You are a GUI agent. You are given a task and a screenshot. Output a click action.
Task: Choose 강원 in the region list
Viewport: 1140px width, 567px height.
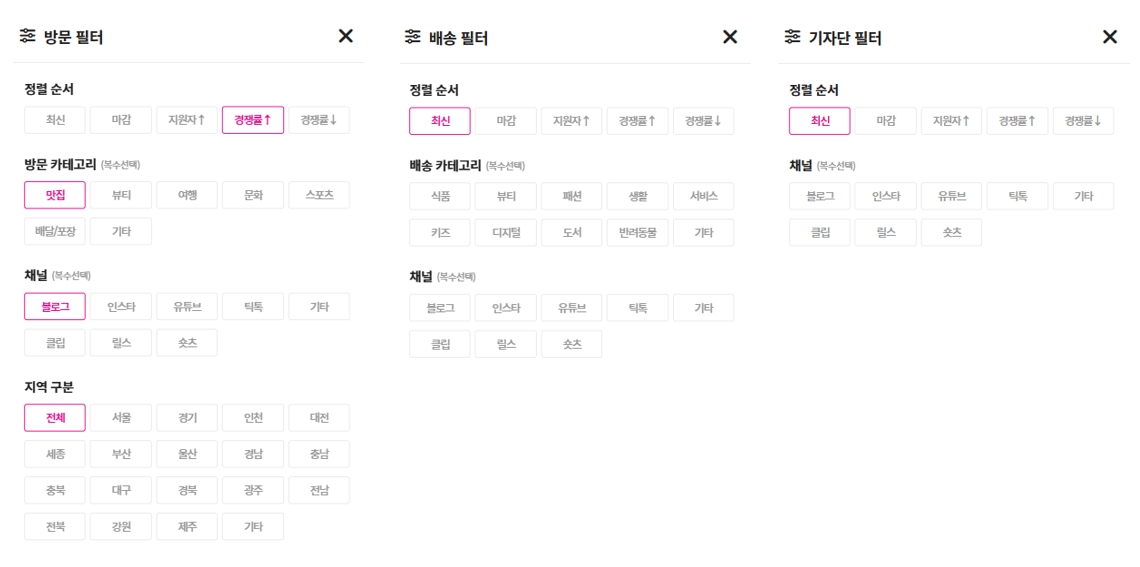pyautogui.click(x=121, y=527)
